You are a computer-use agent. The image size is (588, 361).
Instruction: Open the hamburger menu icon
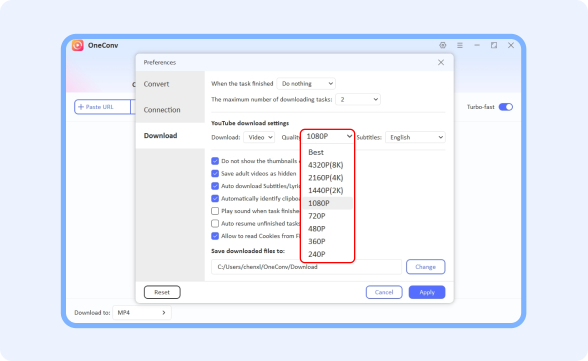[460, 45]
